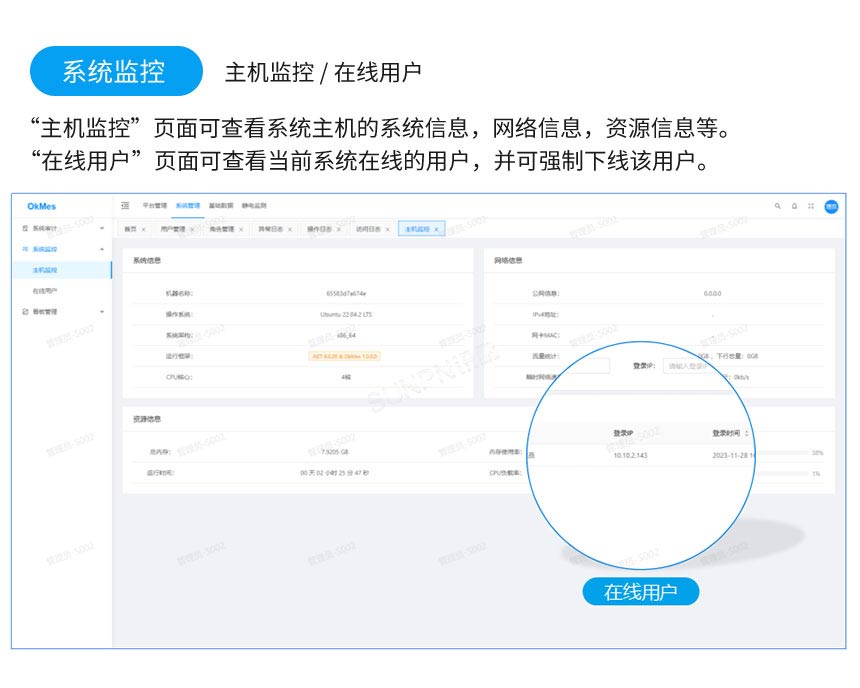Click the 系统监控 module icon in sidebar
Screen dimensions: 860x688
[x=25, y=248]
